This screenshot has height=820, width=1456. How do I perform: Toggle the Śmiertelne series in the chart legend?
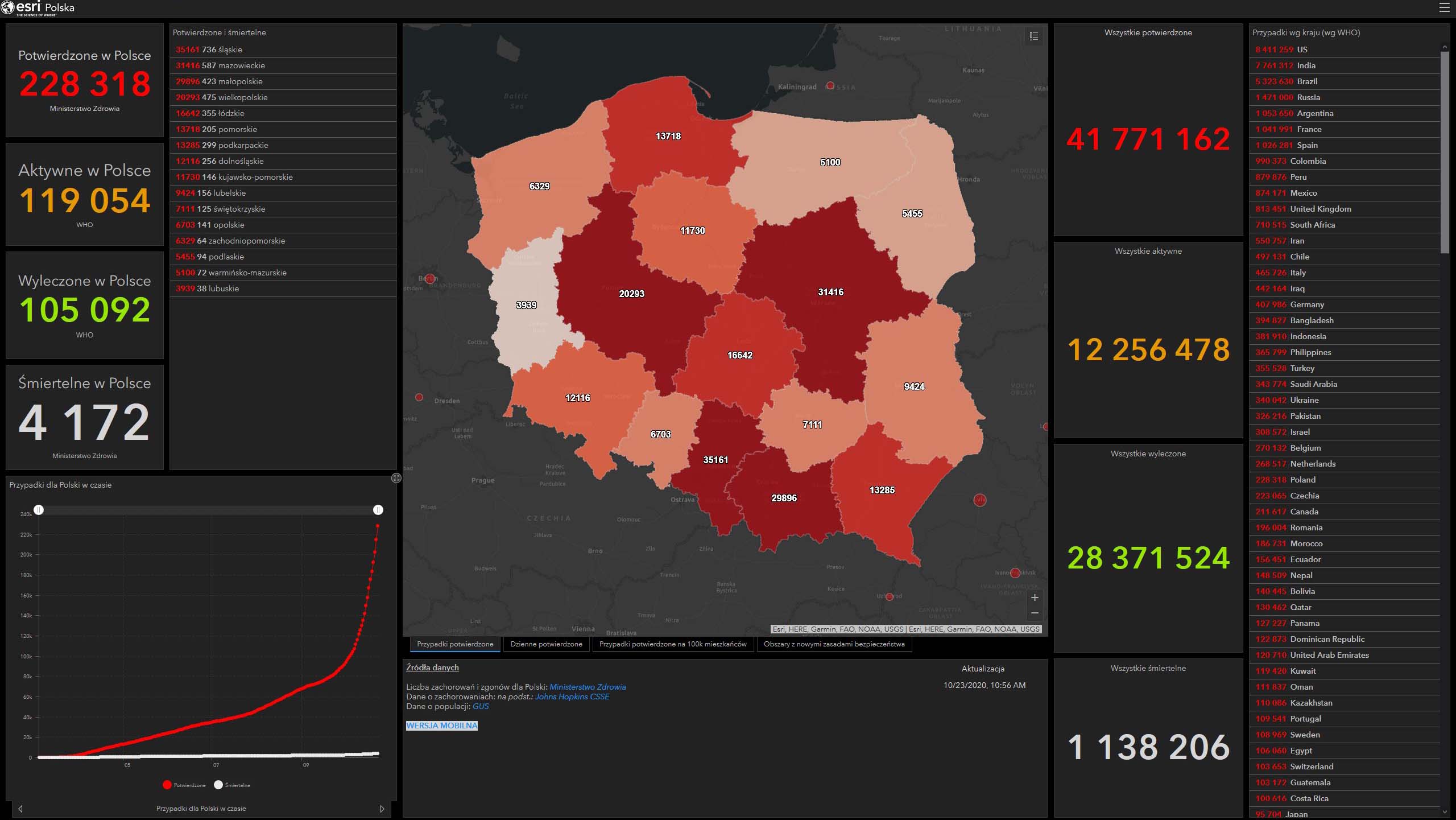tap(231, 785)
